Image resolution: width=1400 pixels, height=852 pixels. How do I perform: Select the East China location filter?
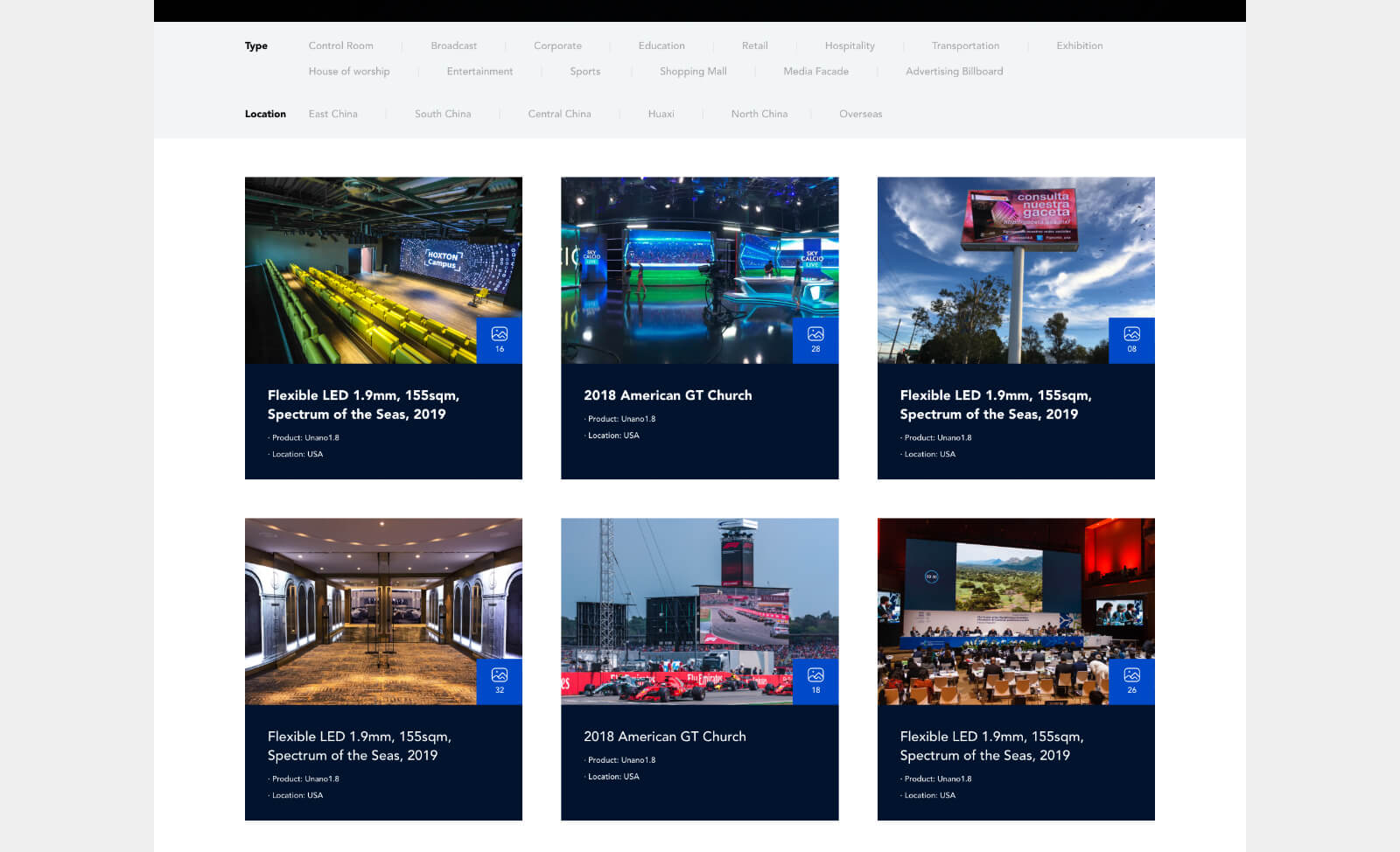click(332, 114)
